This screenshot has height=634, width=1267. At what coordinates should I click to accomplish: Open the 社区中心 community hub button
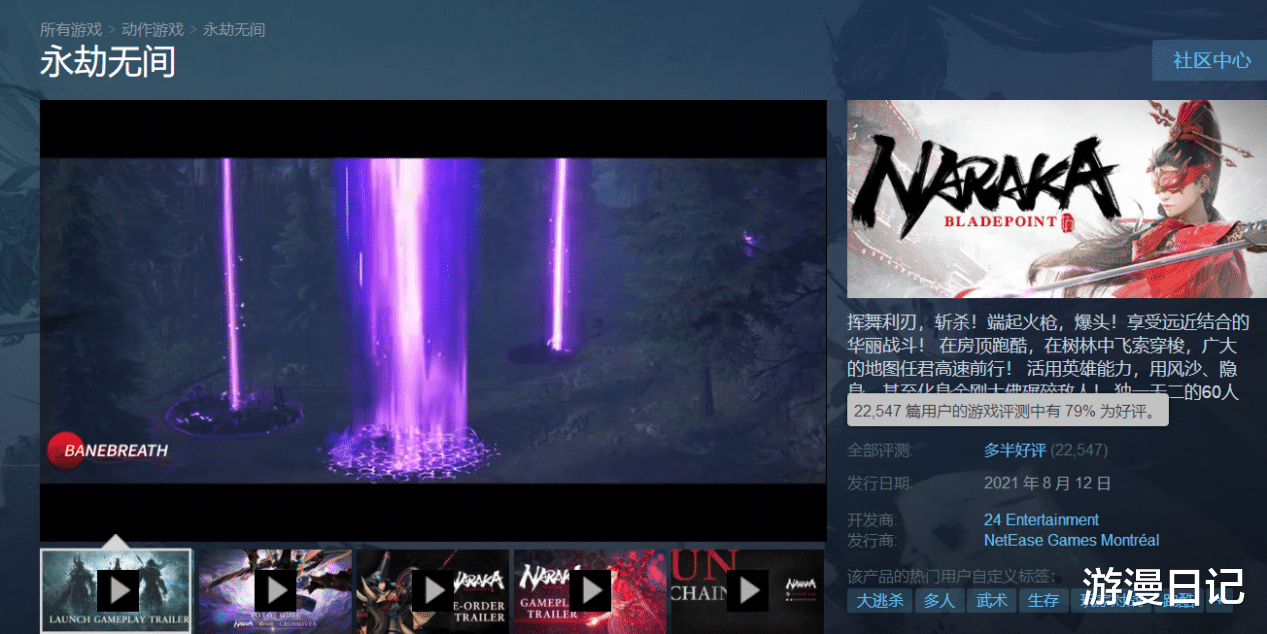click(1209, 60)
